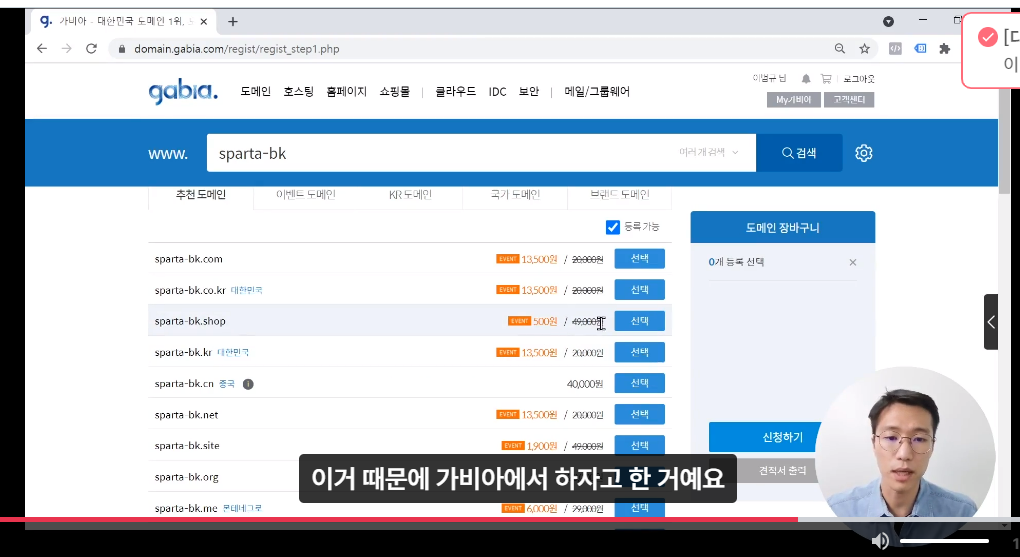
Task: Select sparta-bk.net with 선택 button
Action: 639,414
